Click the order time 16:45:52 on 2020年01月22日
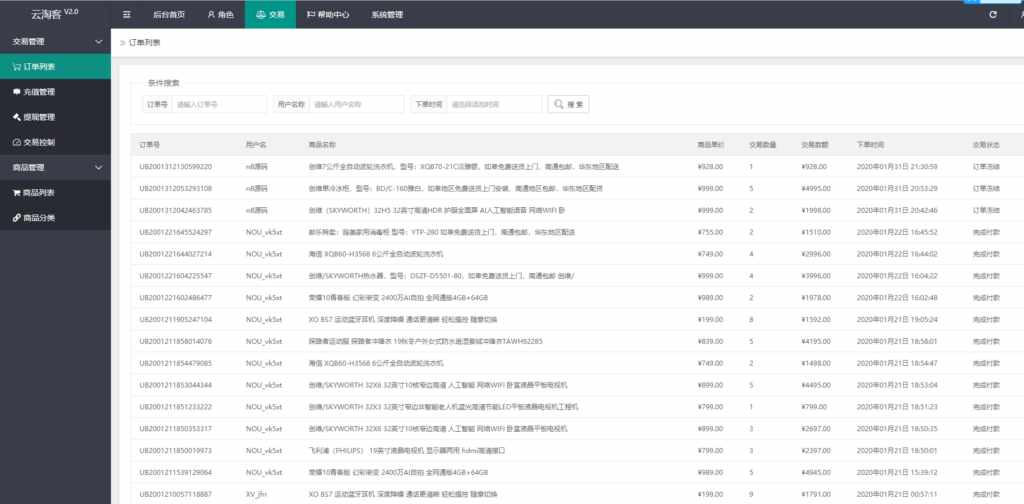The image size is (1024, 504). tap(897, 232)
